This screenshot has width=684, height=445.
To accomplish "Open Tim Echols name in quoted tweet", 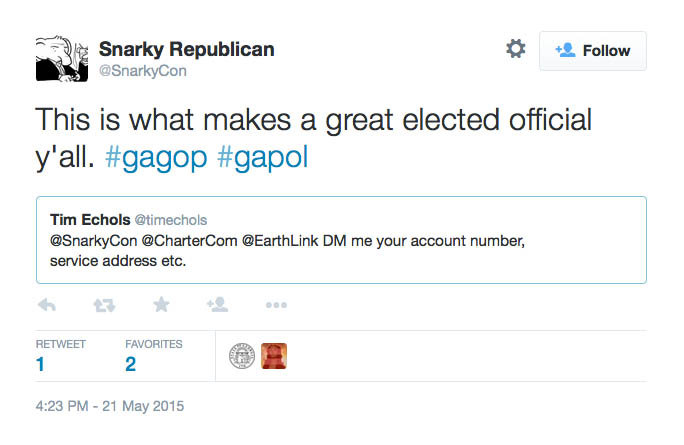I will tap(90, 219).
